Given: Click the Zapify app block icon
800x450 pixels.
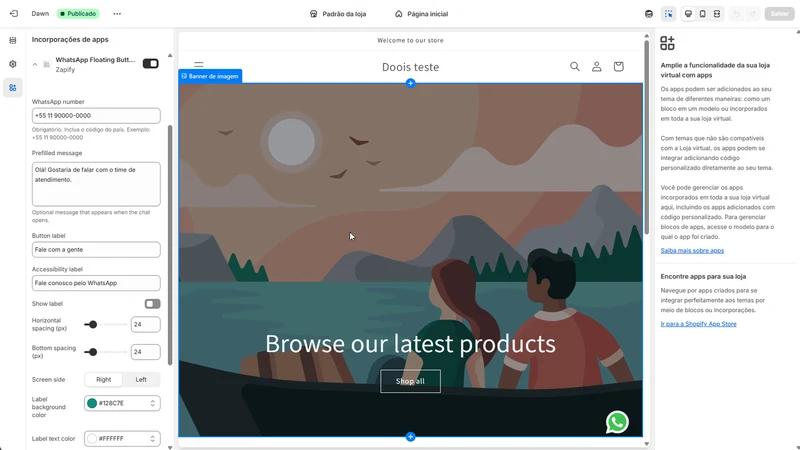Looking at the screenshot, I should tap(46, 64).
